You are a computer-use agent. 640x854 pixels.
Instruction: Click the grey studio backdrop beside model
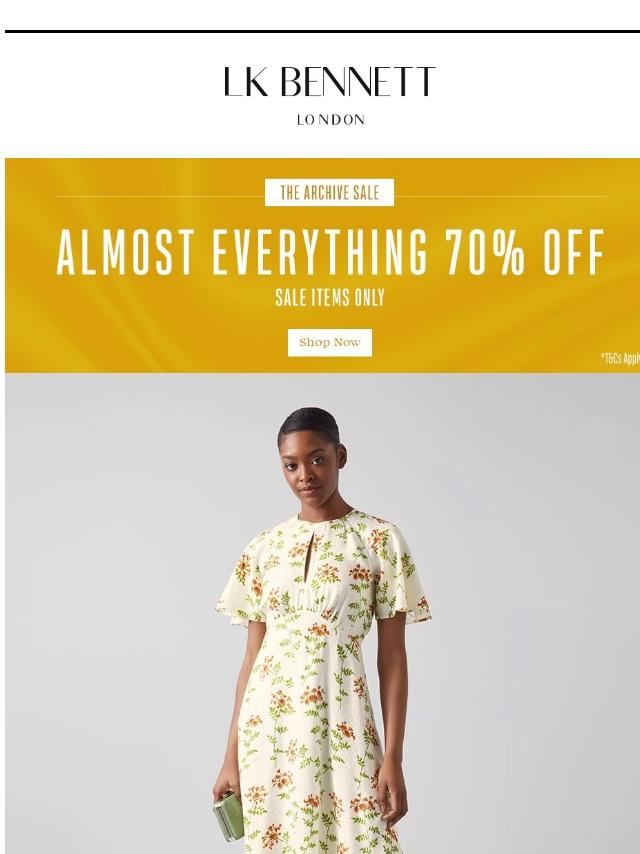[x=517, y=599]
